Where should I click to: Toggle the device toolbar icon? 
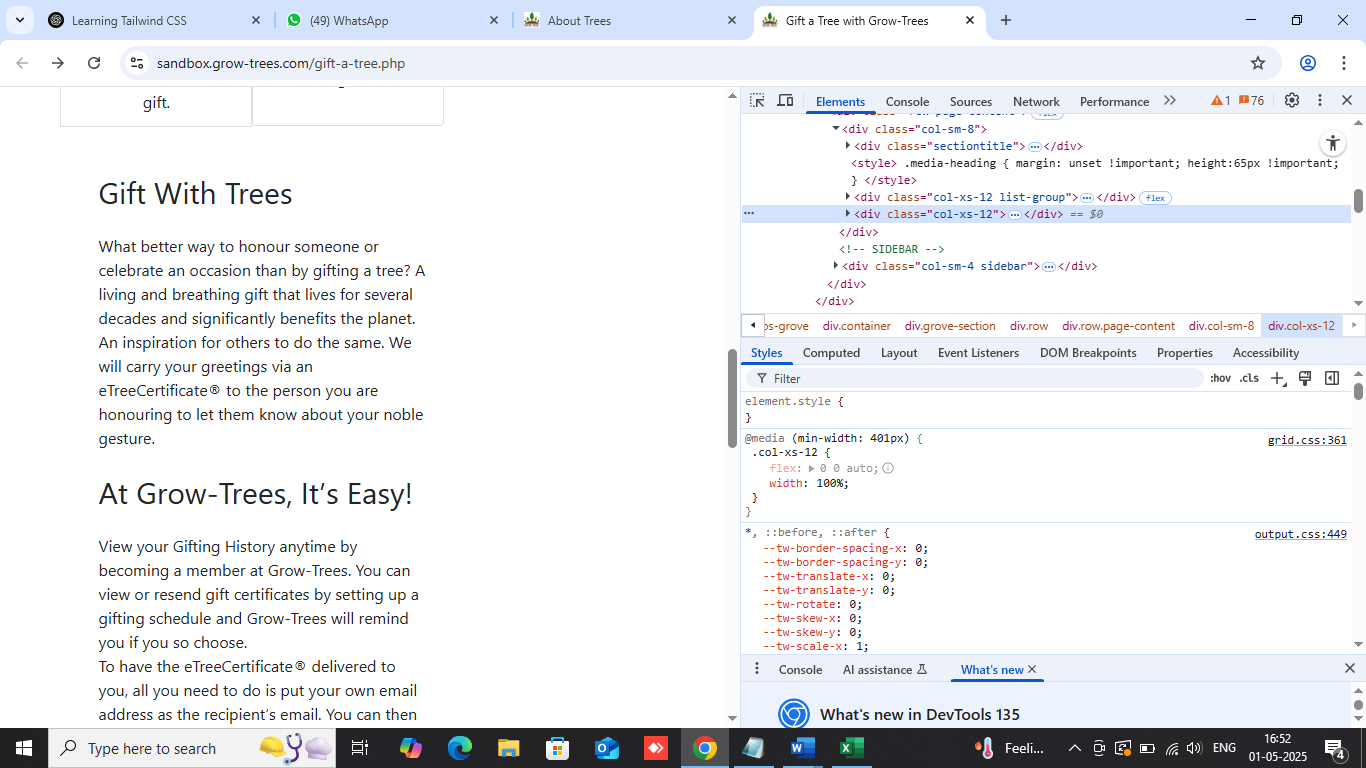[x=785, y=101]
